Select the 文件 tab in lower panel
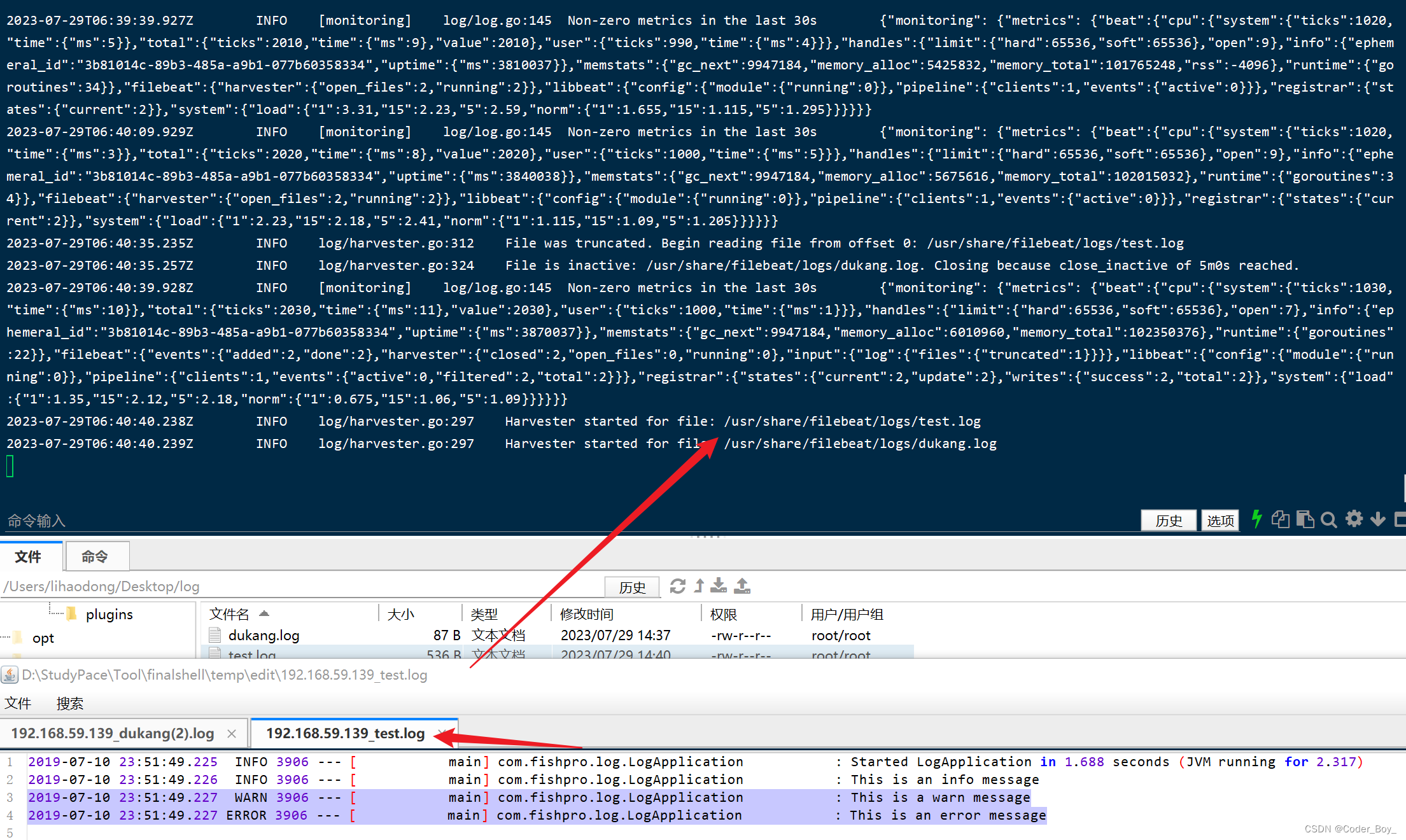 (28, 557)
